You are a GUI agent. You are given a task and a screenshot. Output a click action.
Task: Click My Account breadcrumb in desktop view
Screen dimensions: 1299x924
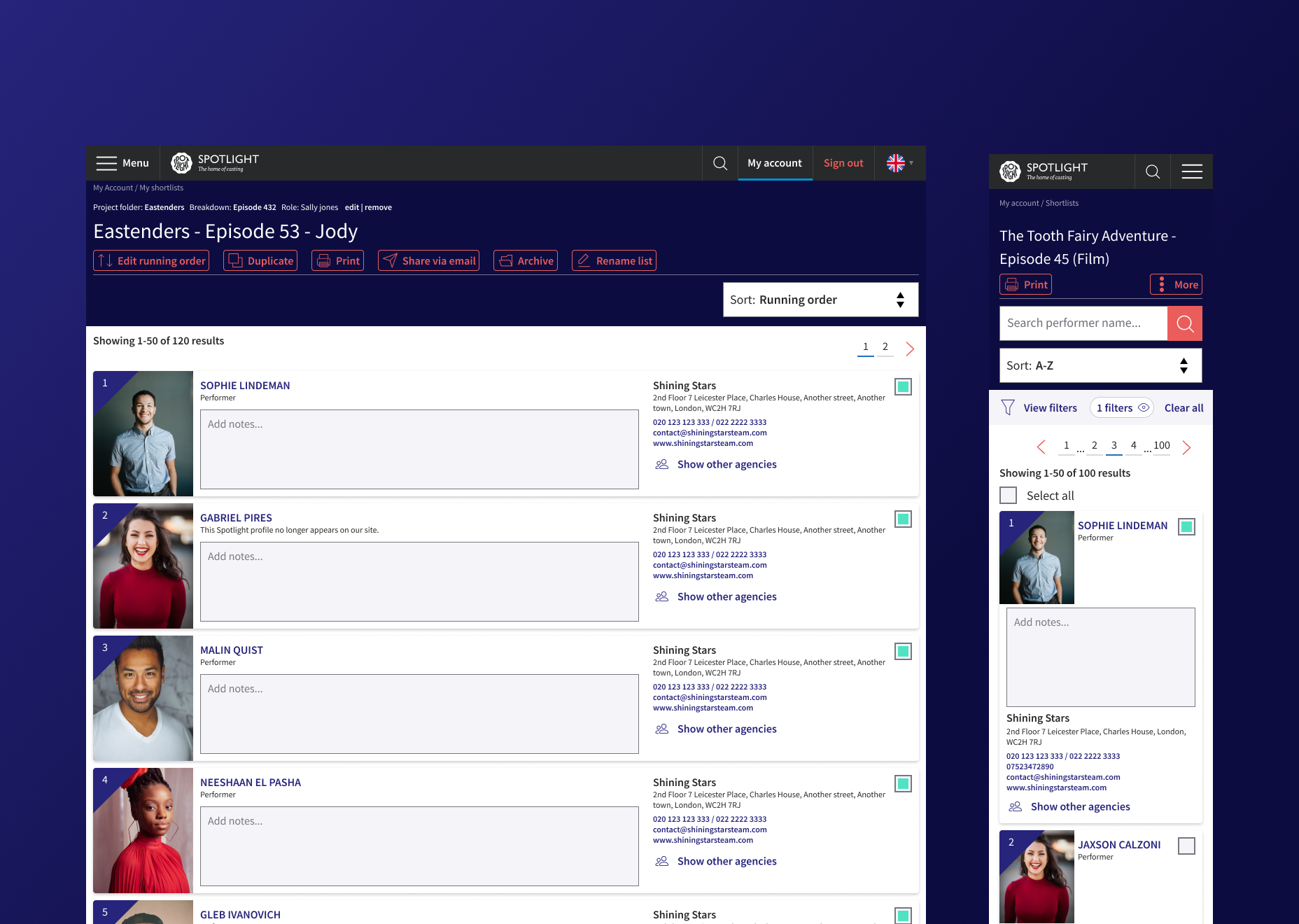coord(113,188)
